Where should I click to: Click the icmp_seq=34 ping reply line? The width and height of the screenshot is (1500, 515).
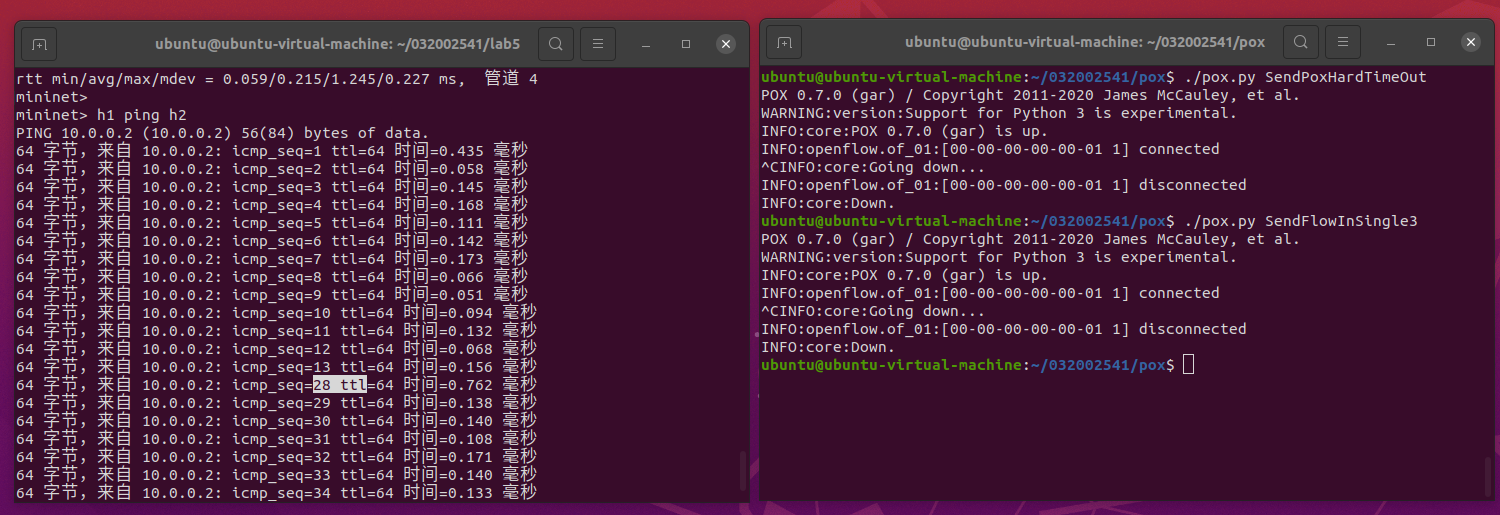[276, 493]
